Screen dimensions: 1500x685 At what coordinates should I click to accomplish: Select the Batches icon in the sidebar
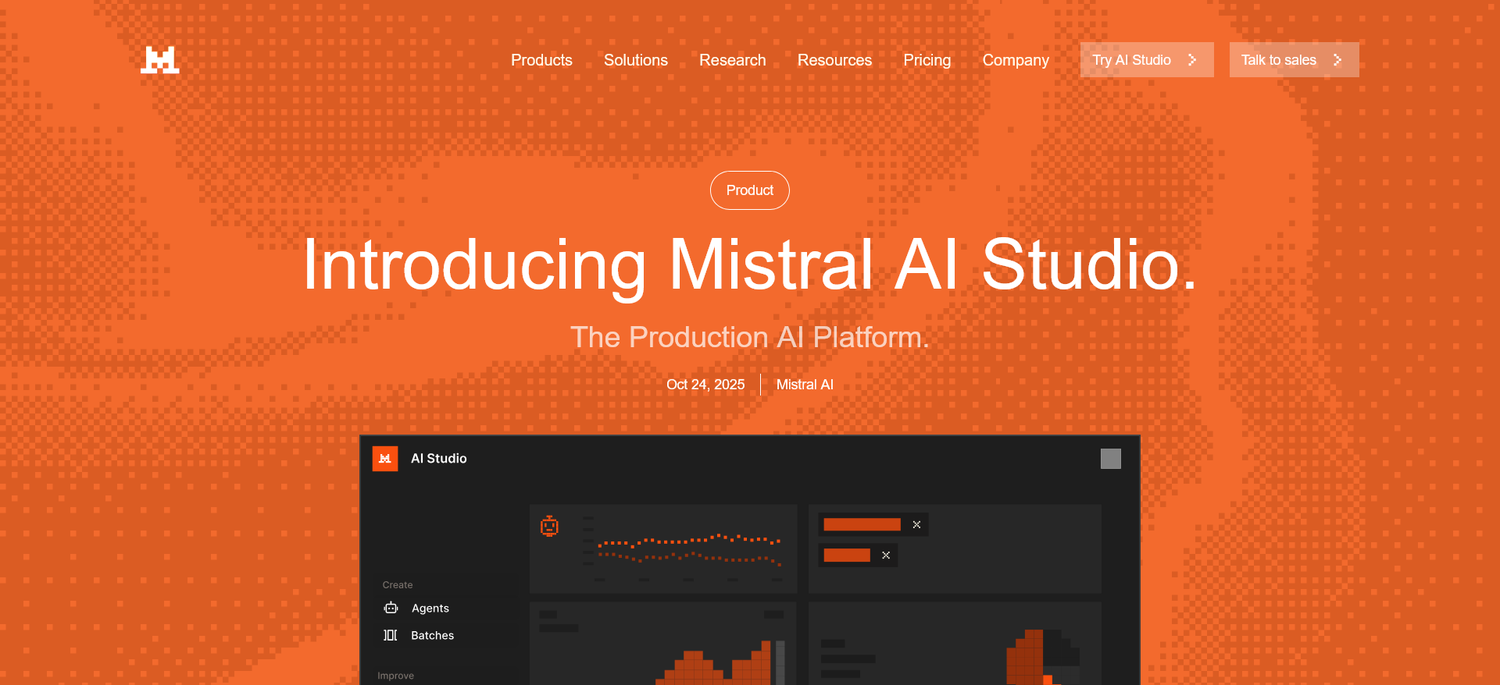pyautogui.click(x=390, y=635)
